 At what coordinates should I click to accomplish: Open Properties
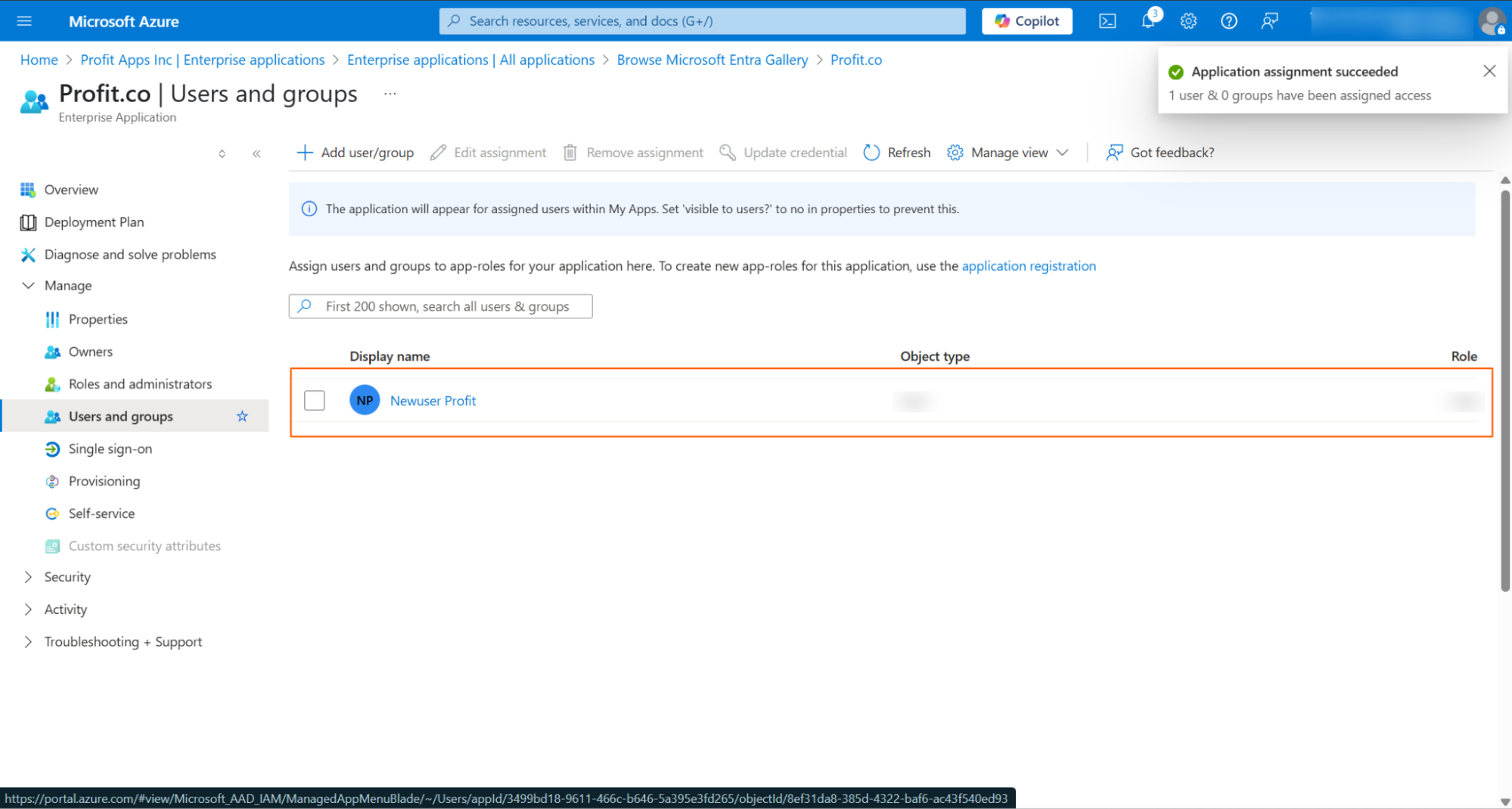pyautogui.click(x=86, y=319)
